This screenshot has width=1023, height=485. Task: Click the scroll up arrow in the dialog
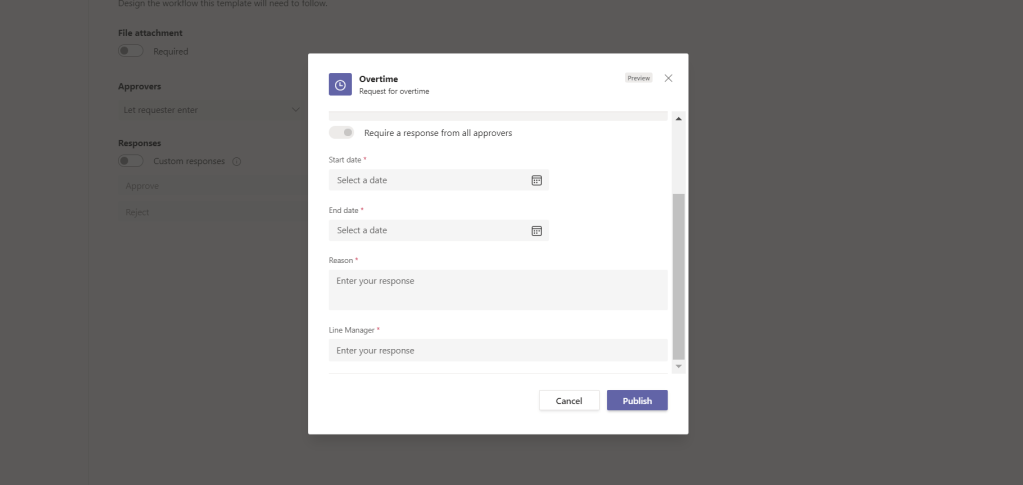pyautogui.click(x=679, y=119)
